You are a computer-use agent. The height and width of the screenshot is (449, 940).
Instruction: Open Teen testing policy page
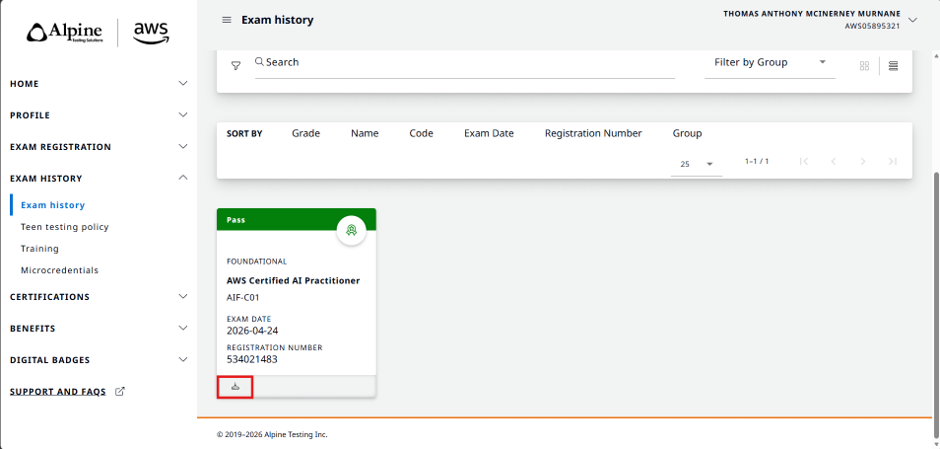65,227
